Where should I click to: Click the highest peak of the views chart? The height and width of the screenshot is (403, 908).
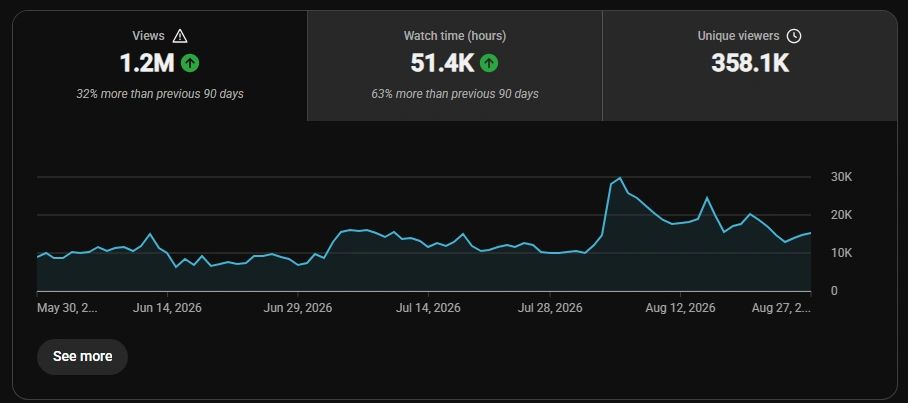[620, 178]
